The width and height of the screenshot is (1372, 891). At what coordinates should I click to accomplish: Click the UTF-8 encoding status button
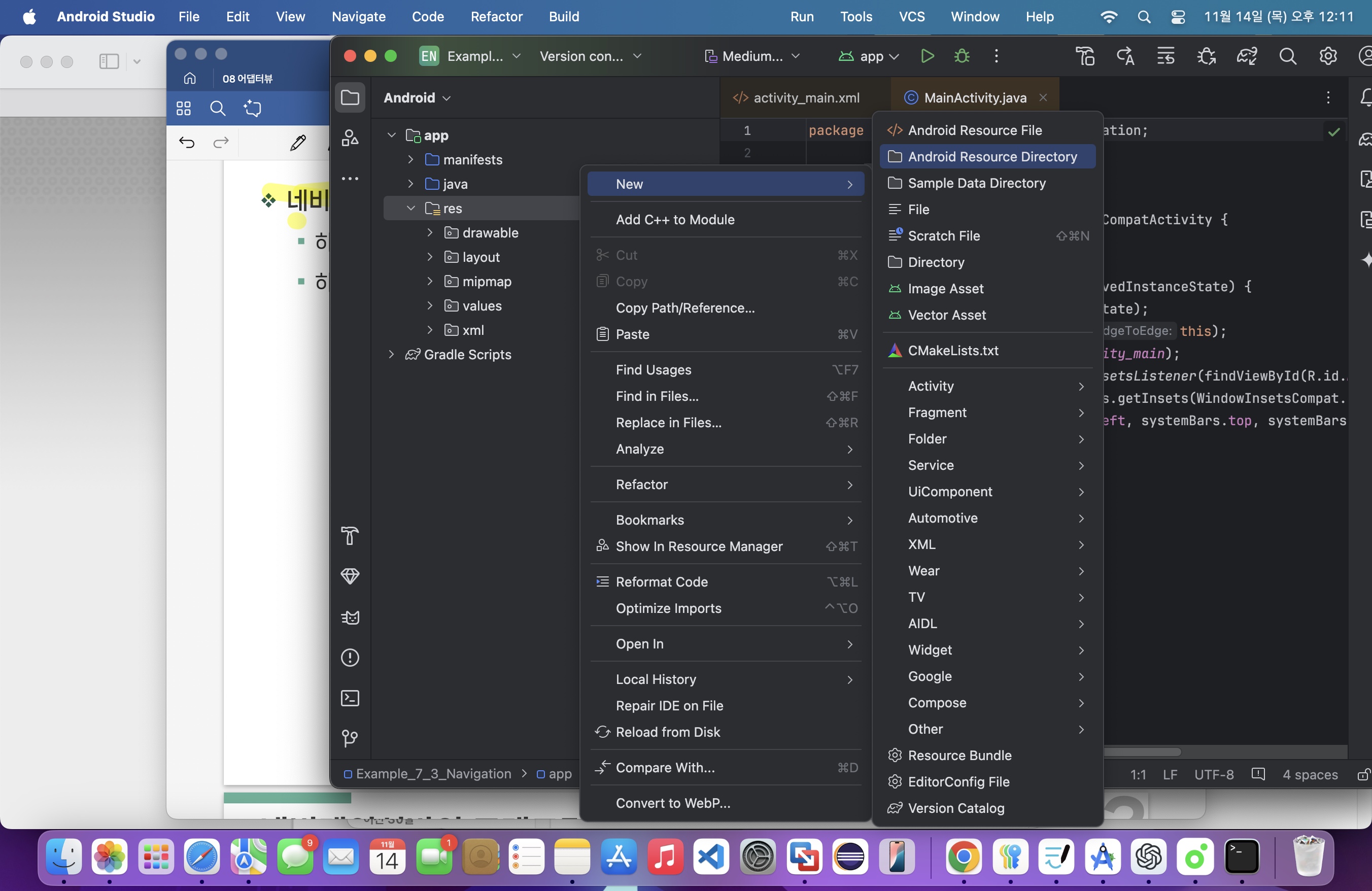coord(1214,775)
